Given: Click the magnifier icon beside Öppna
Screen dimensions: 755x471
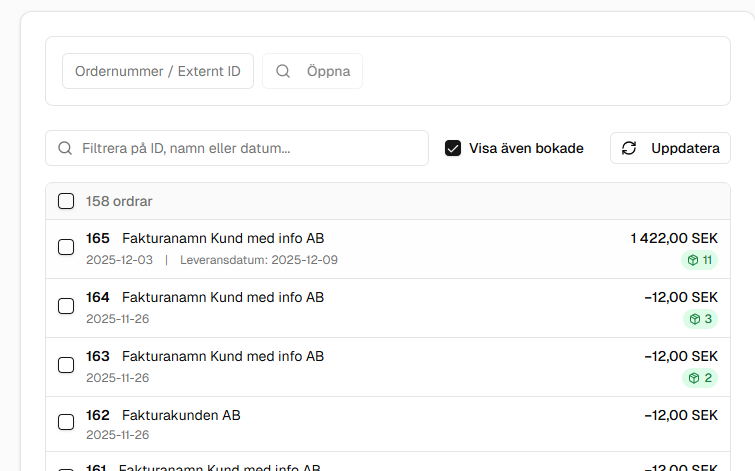Looking at the screenshot, I should click(283, 71).
